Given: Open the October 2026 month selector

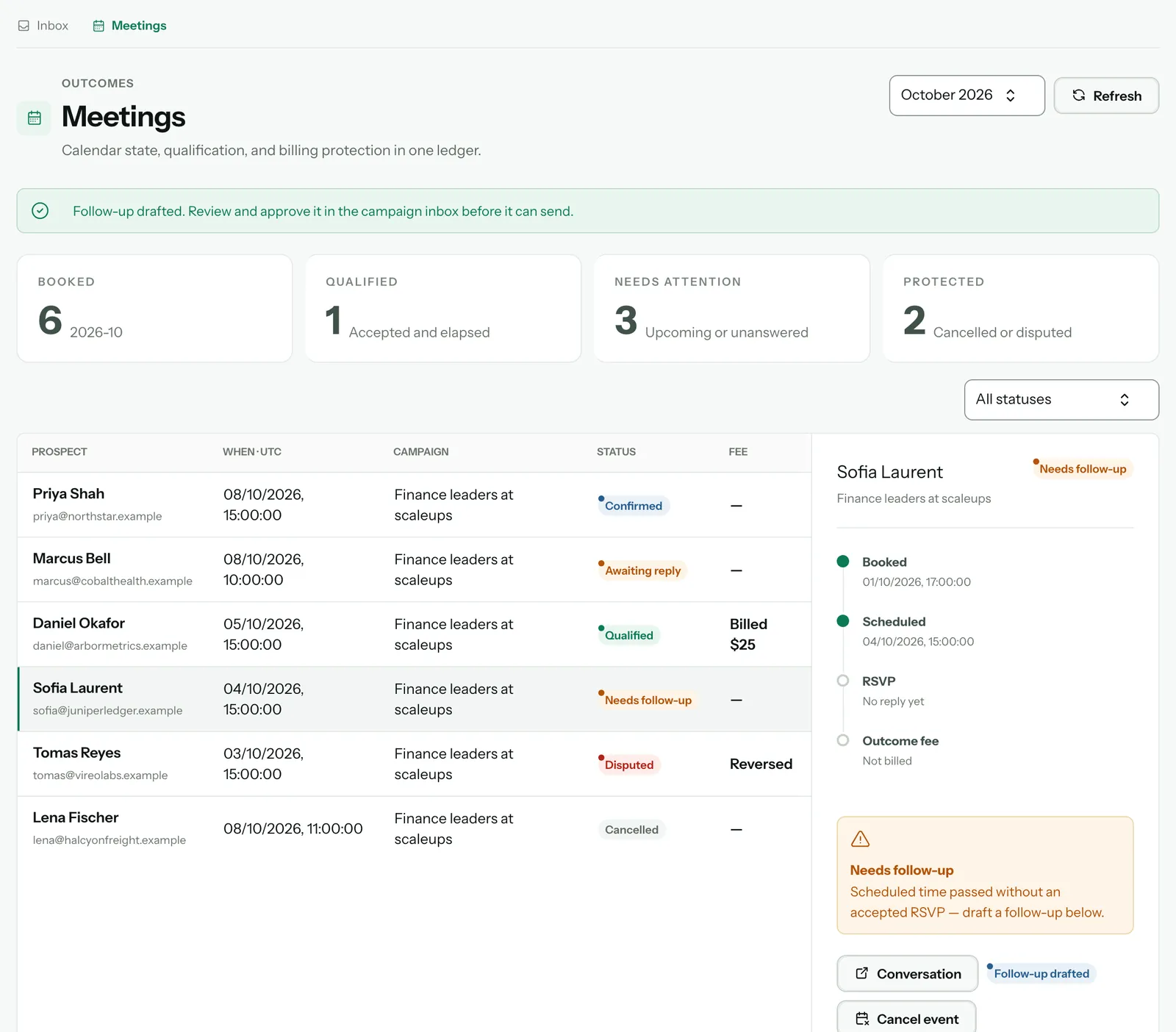Looking at the screenshot, I should pos(967,96).
